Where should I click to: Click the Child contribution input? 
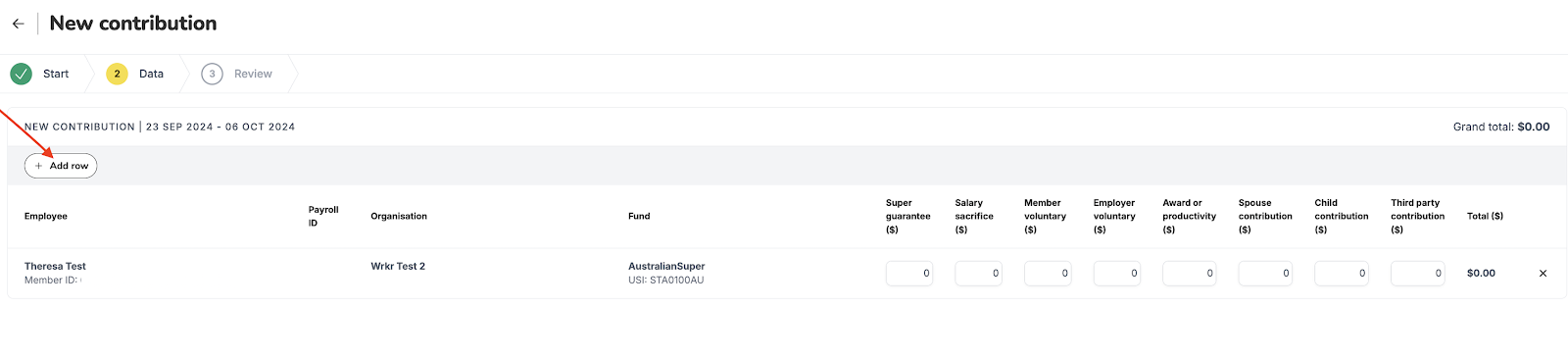1342,273
